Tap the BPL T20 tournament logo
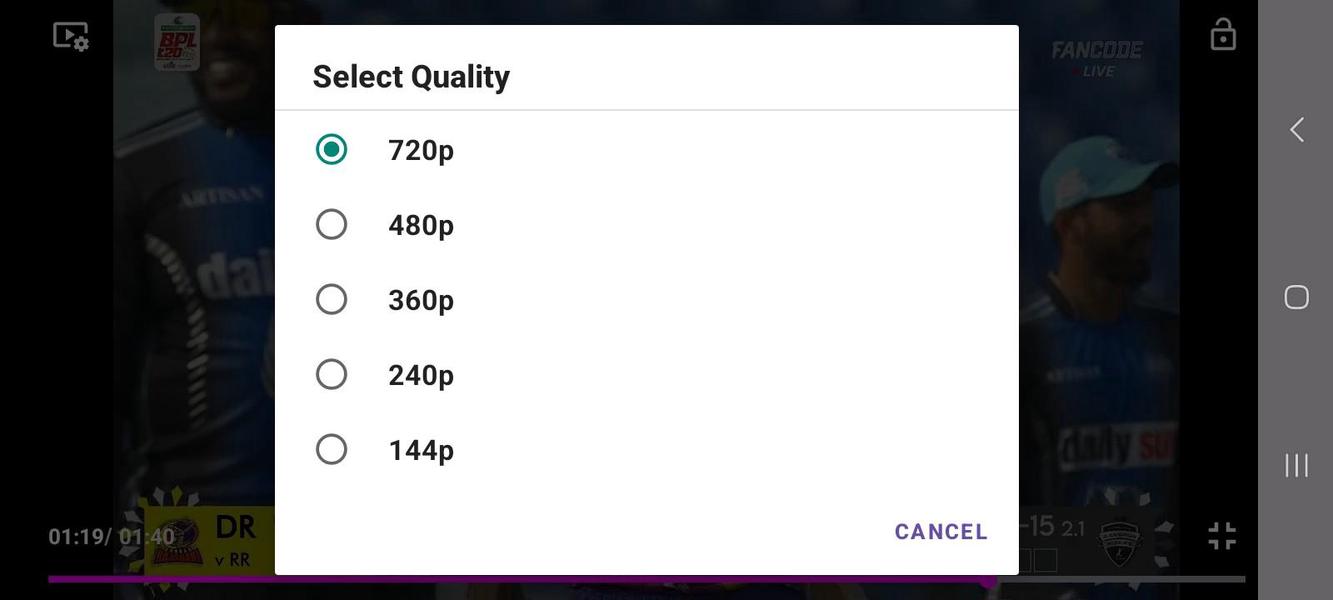Screen dimensions: 1333x600 (x=175, y=40)
